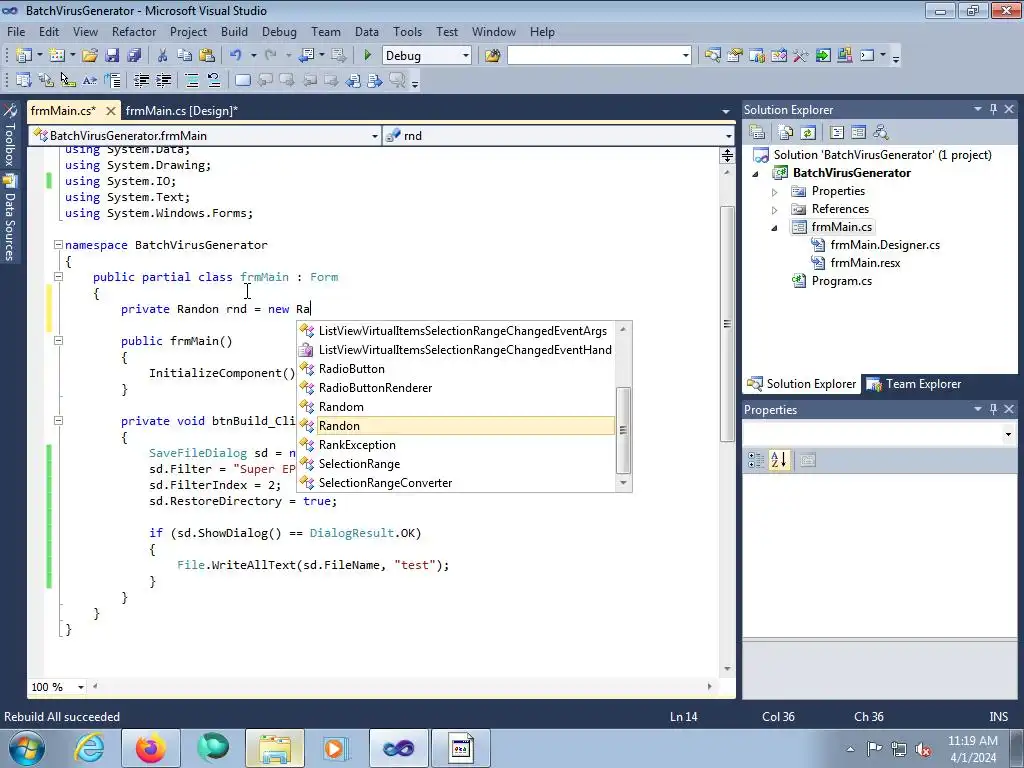Select frmMain.Designer.cs in Solution Explorer
Image resolution: width=1024 pixels, height=768 pixels.
click(884, 245)
